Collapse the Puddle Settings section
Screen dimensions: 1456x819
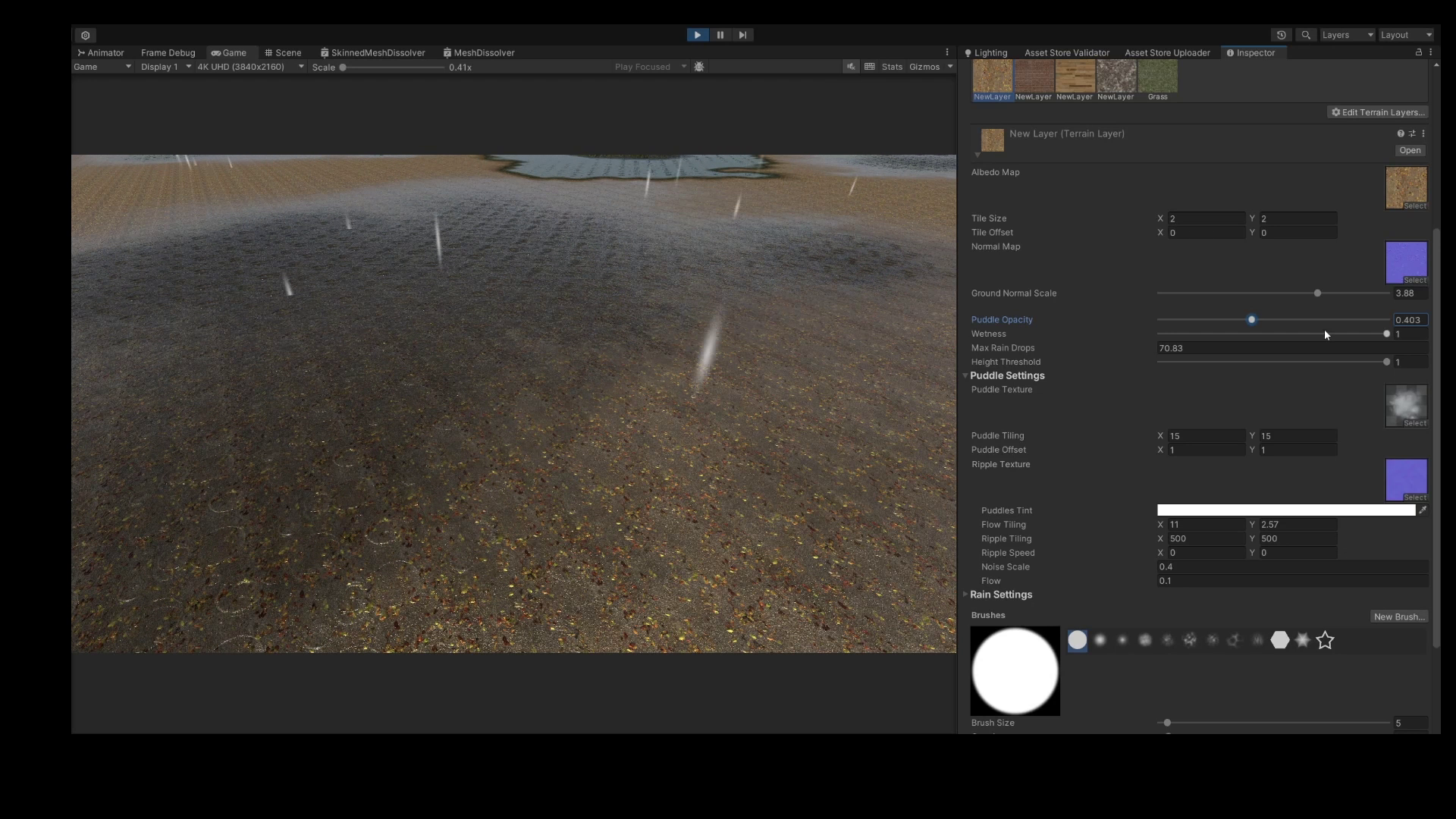tap(965, 376)
